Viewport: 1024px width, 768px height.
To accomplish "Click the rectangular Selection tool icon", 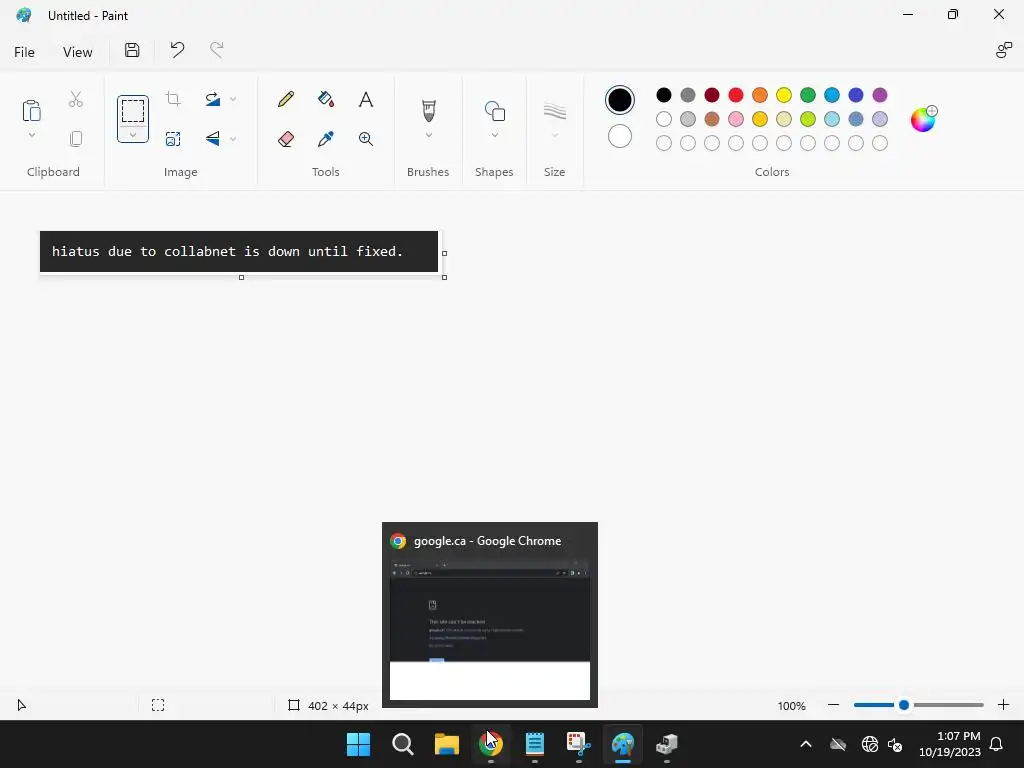I will (133, 110).
